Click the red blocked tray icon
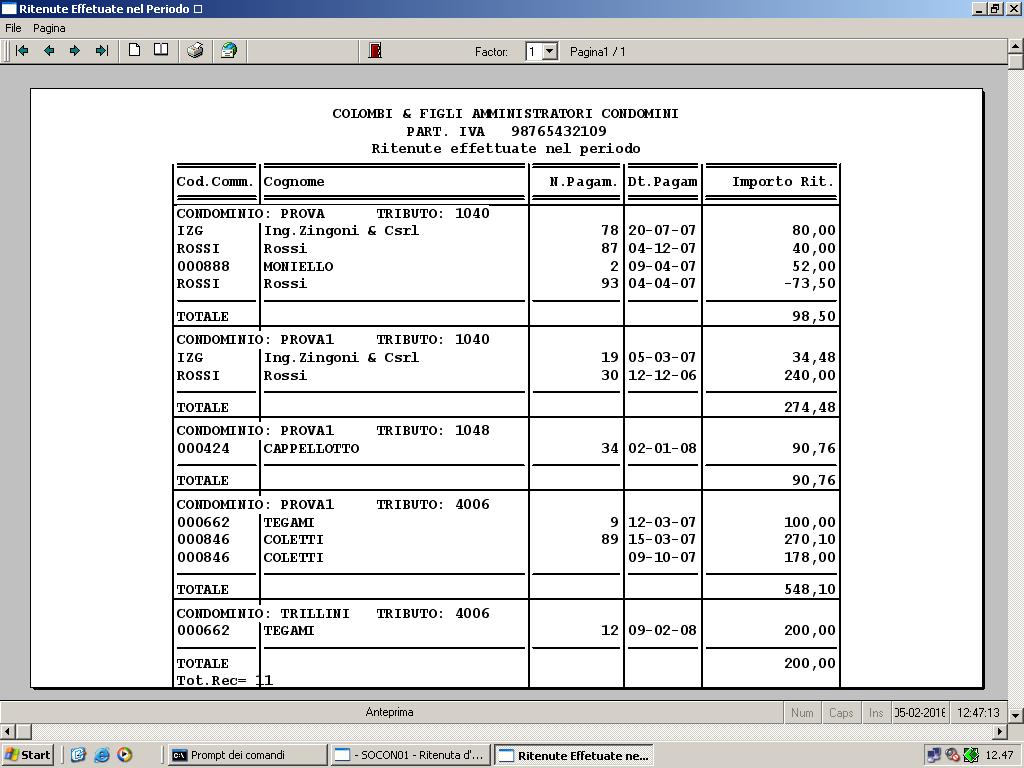Viewport: 1024px width, 768px height. click(x=952, y=755)
